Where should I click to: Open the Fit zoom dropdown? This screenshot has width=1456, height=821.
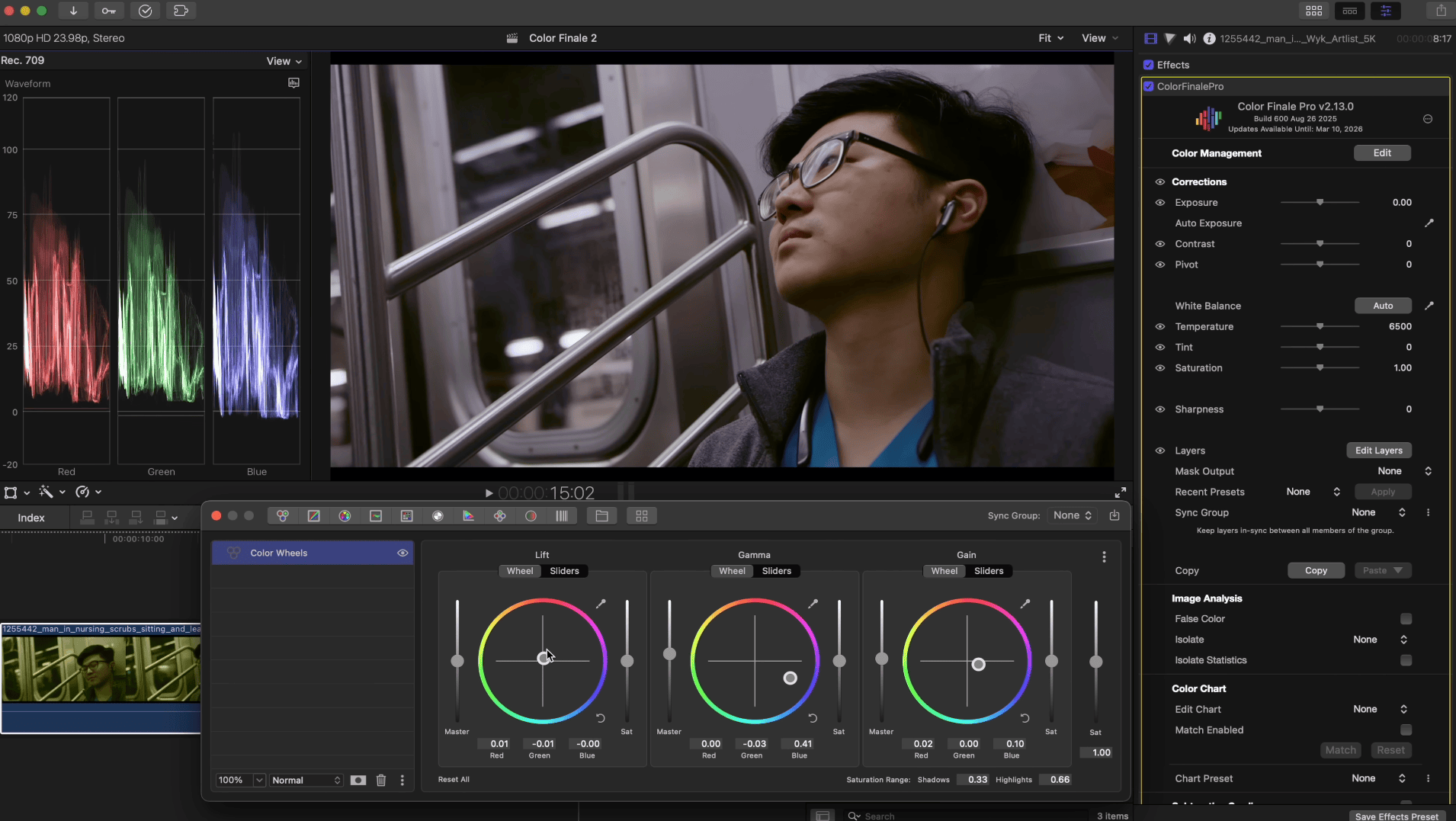pyautogui.click(x=1050, y=38)
